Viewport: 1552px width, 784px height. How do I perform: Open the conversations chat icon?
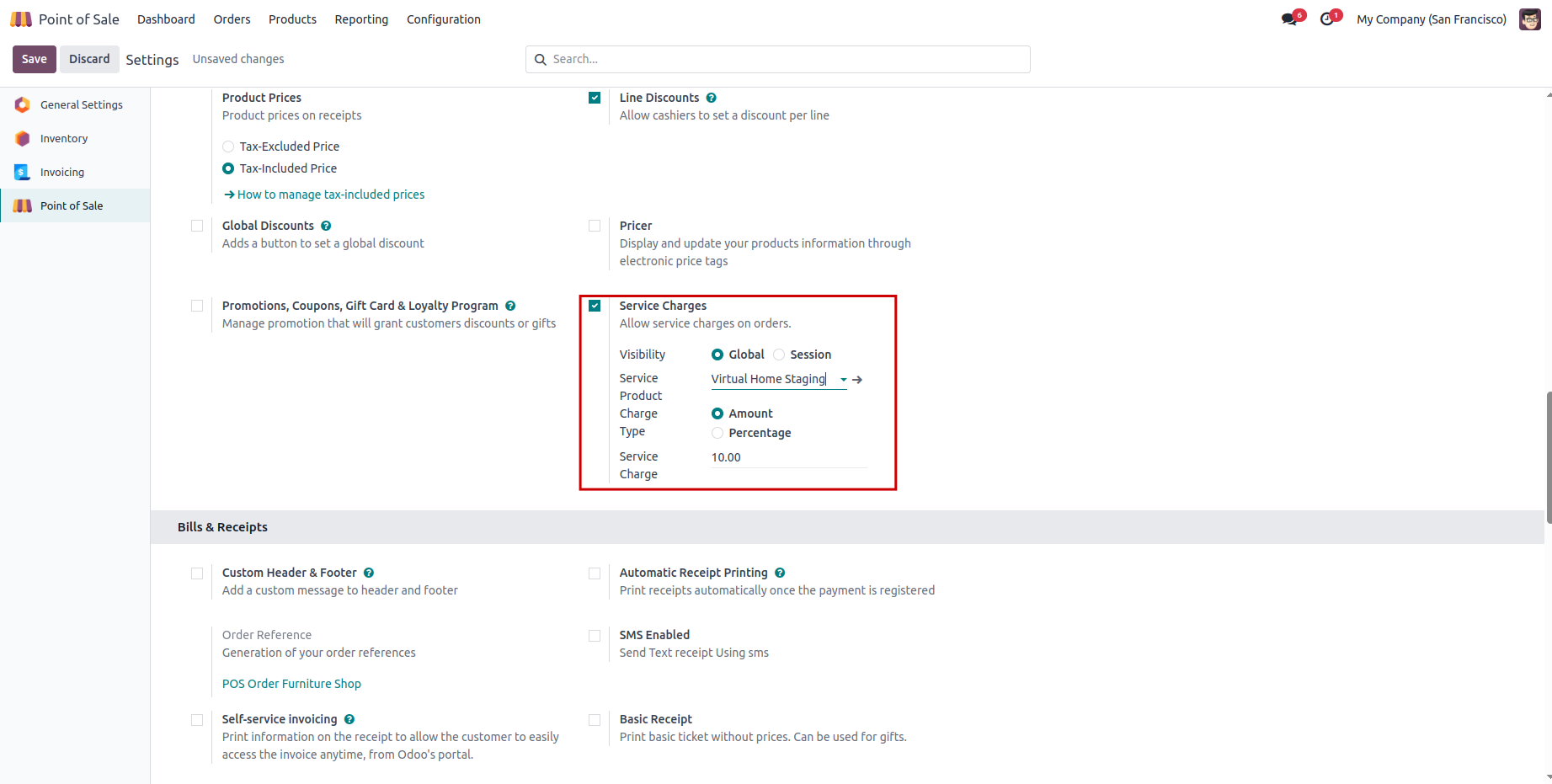(1289, 19)
